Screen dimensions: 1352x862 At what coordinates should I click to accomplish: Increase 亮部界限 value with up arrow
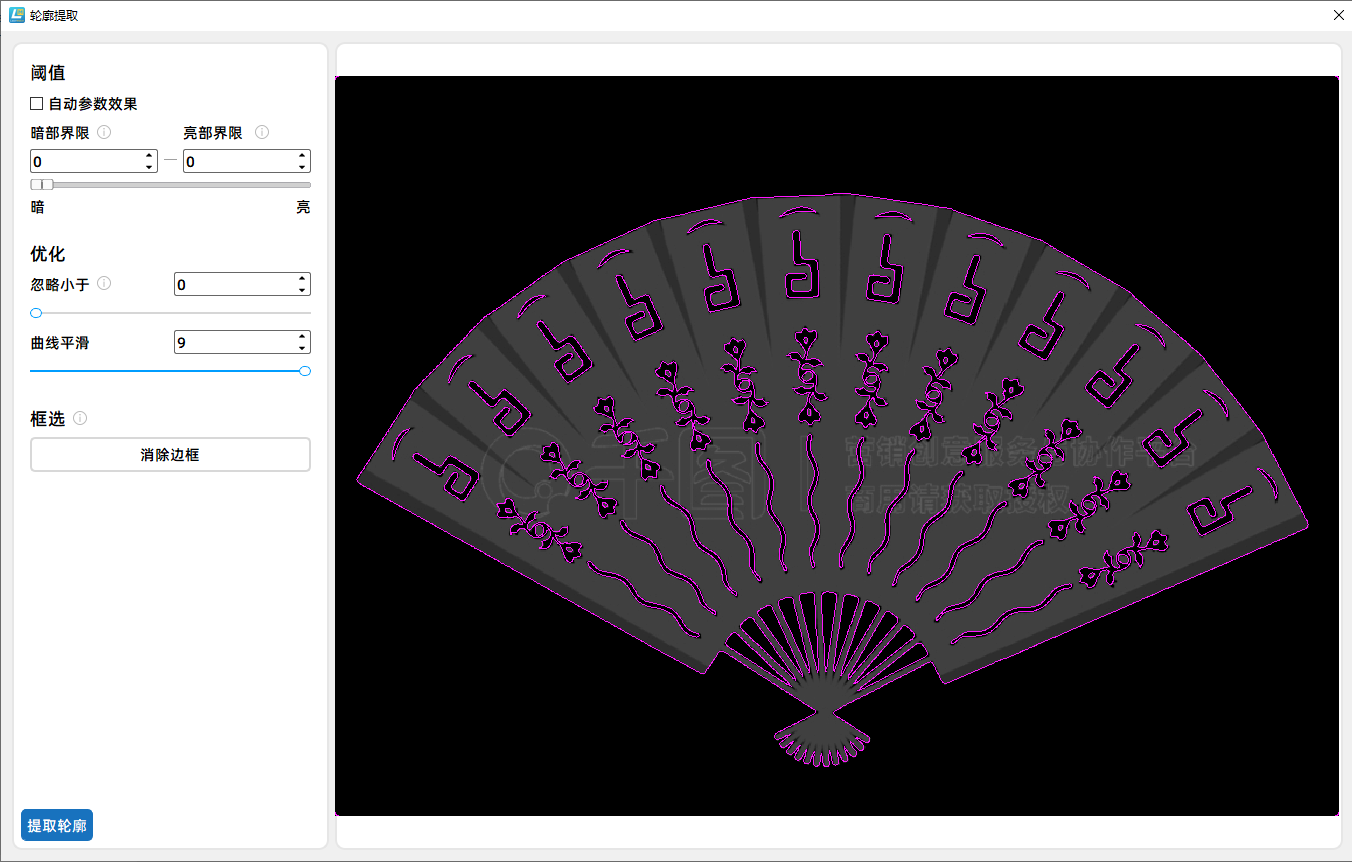pos(301,156)
